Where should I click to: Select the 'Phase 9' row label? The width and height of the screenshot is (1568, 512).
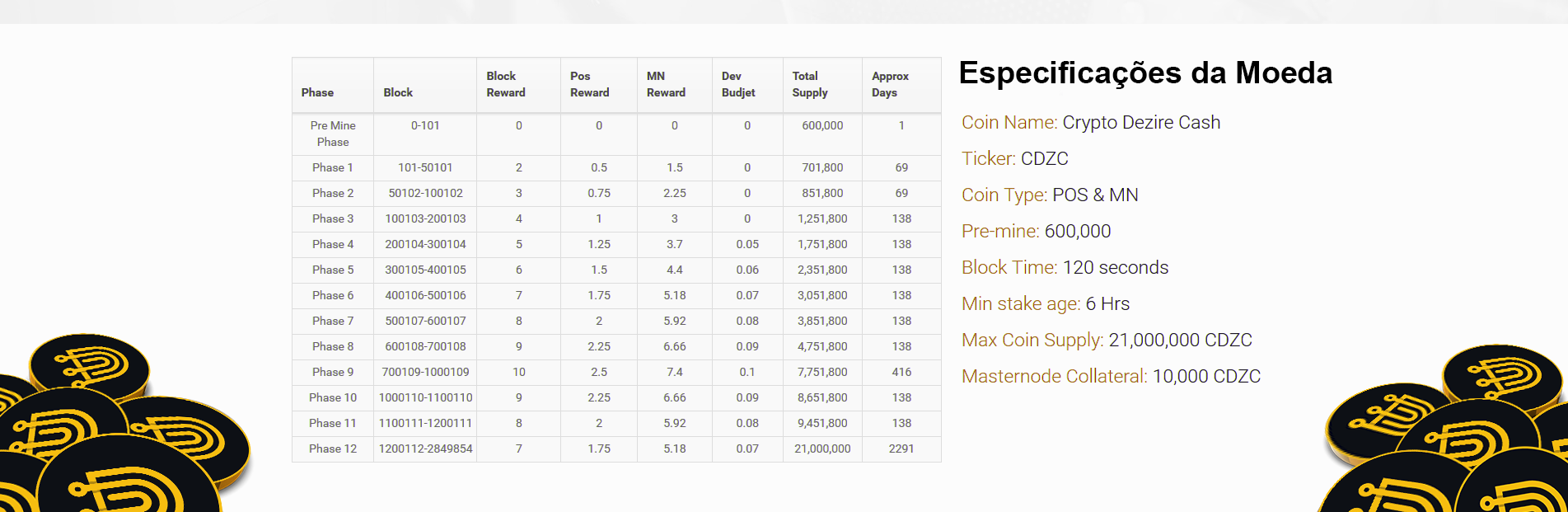tap(333, 372)
